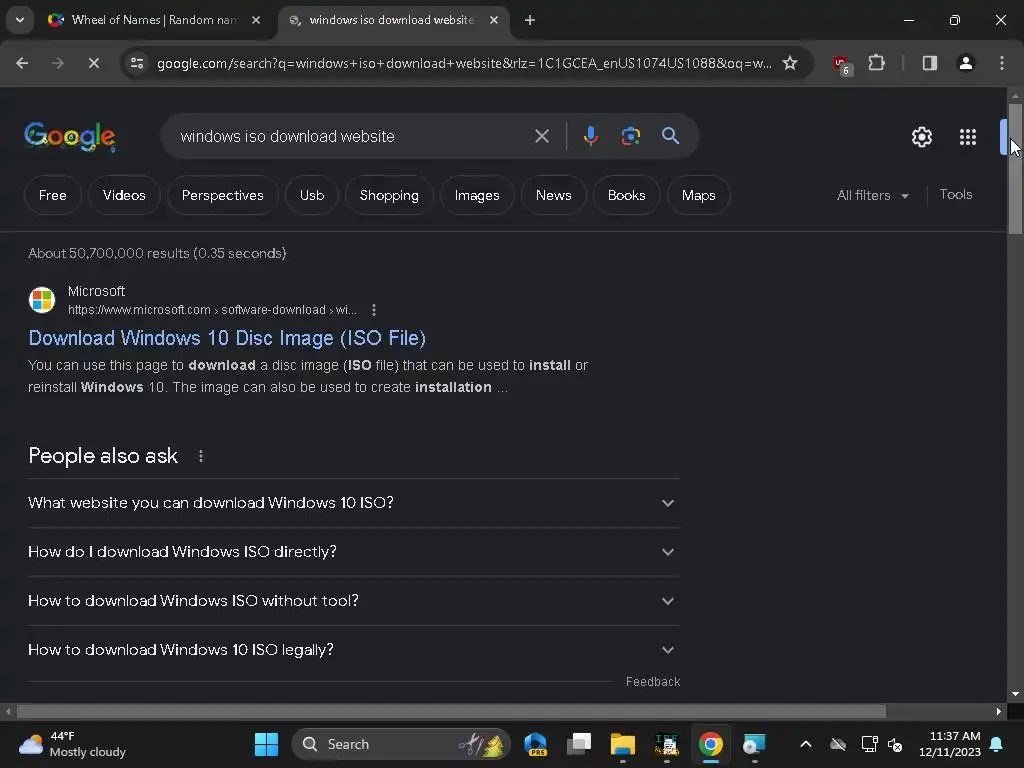Open Download Windows 10 Disc Image link
The image size is (1024, 768).
(227, 338)
